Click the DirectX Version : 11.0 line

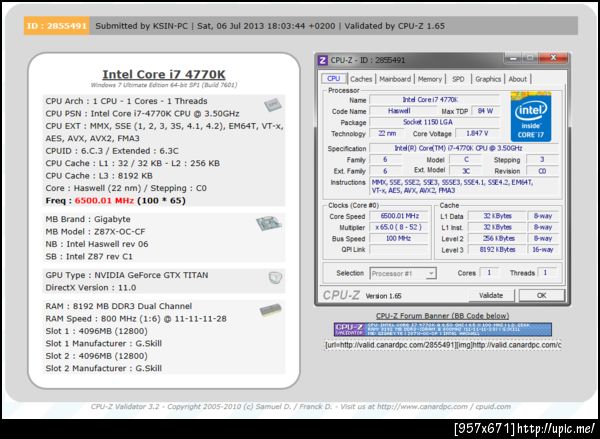pos(91,287)
